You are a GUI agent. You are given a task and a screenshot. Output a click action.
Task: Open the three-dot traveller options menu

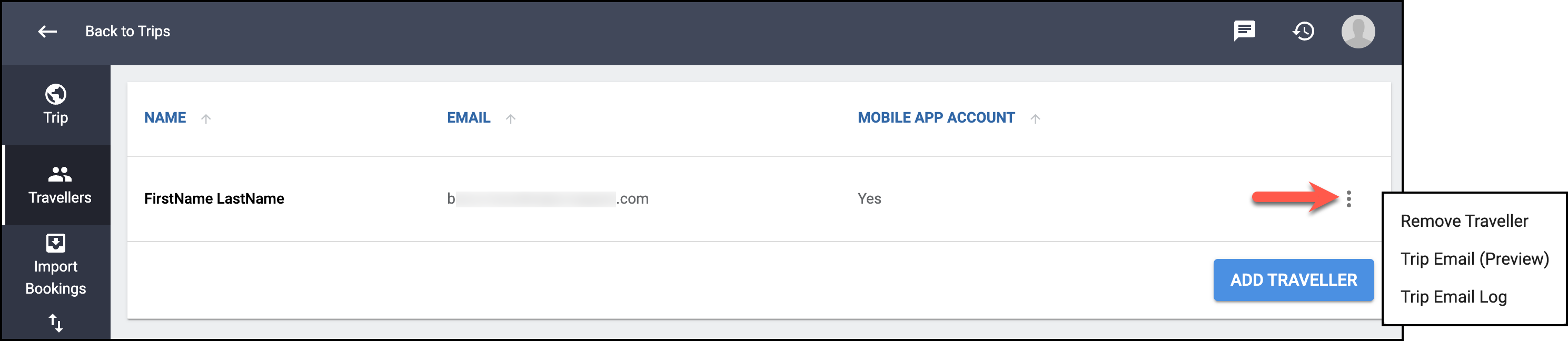click(x=1349, y=199)
